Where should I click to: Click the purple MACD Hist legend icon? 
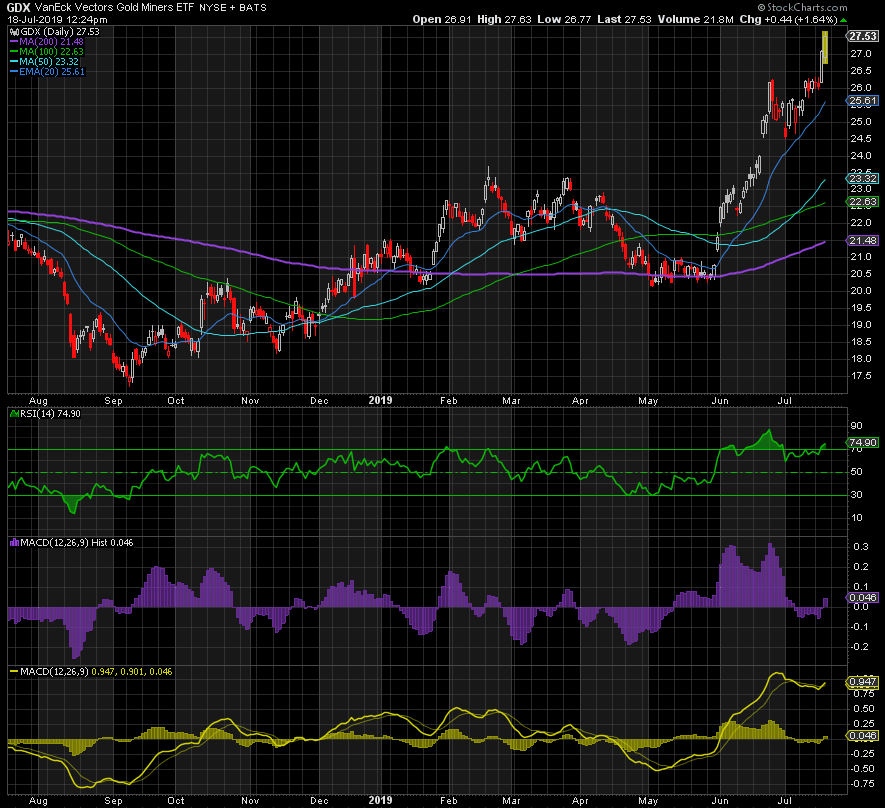click(x=13, y=542)
